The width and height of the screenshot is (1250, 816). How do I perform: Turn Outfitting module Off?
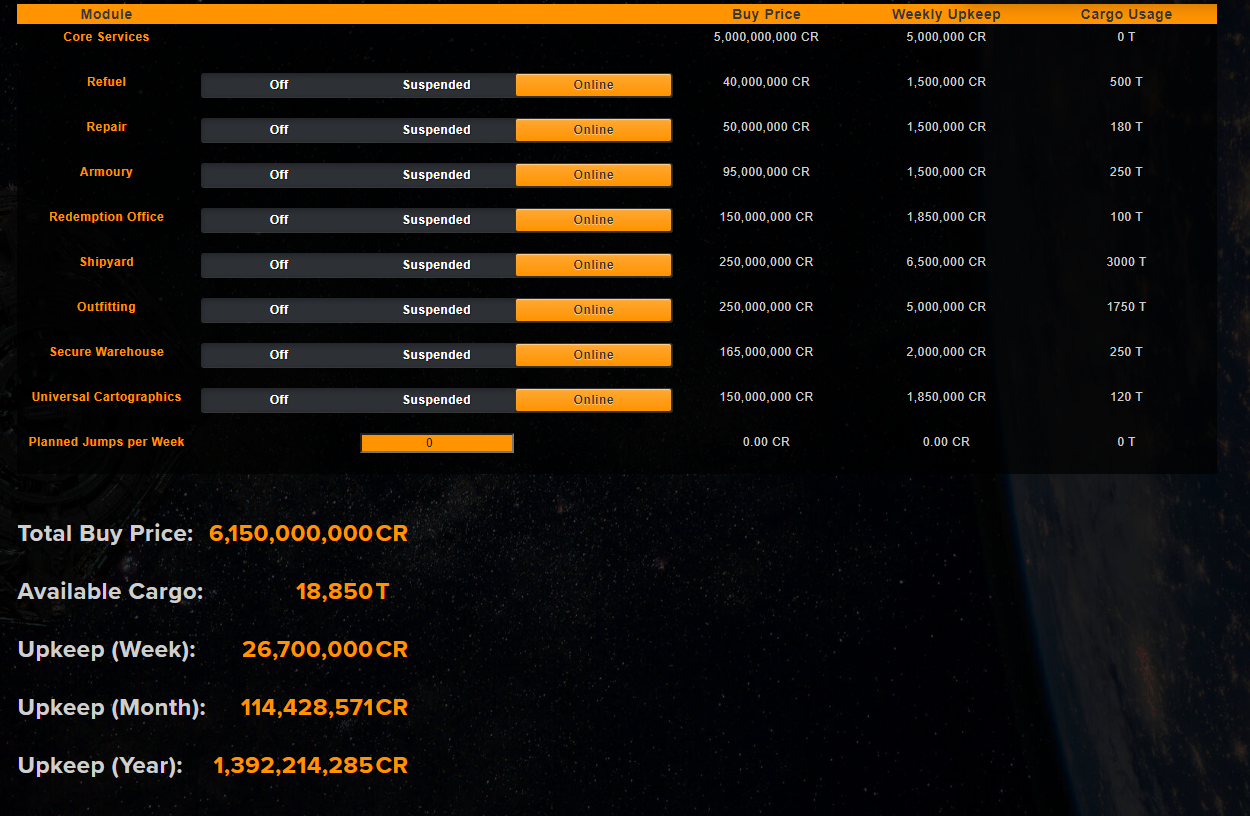point(279,310)
